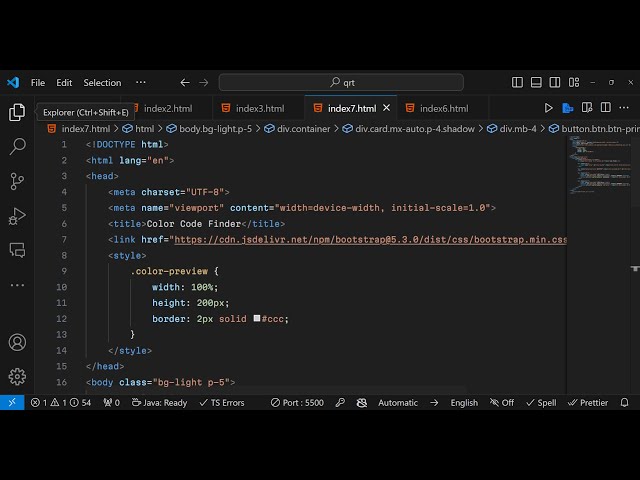Image resolution: width=640 pixels, height=480 pixels.
Task: Switch to the index6.html tab
Action: [436, 108]
